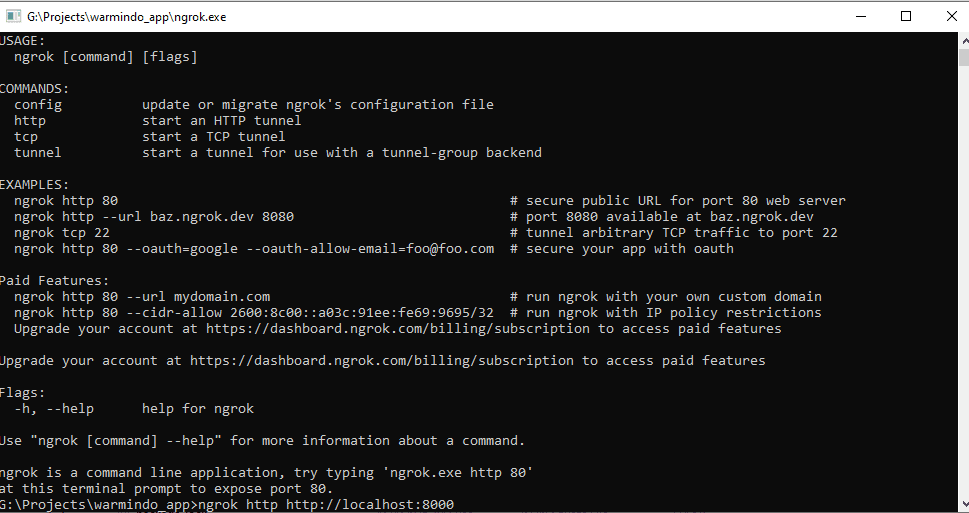This screenshot has height=513, width=969.
Task: Click 'start a TCP tunnel' description
Action: pyautogui.click(x=214, y=137)
